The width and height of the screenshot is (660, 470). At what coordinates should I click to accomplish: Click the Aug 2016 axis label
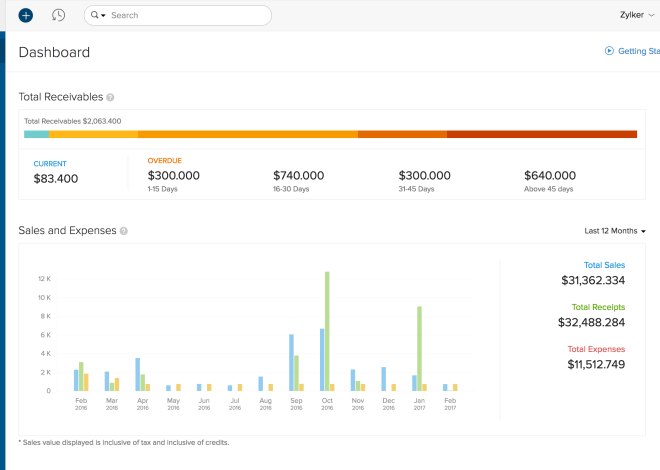pyautogui.click(x=266, y=404)
